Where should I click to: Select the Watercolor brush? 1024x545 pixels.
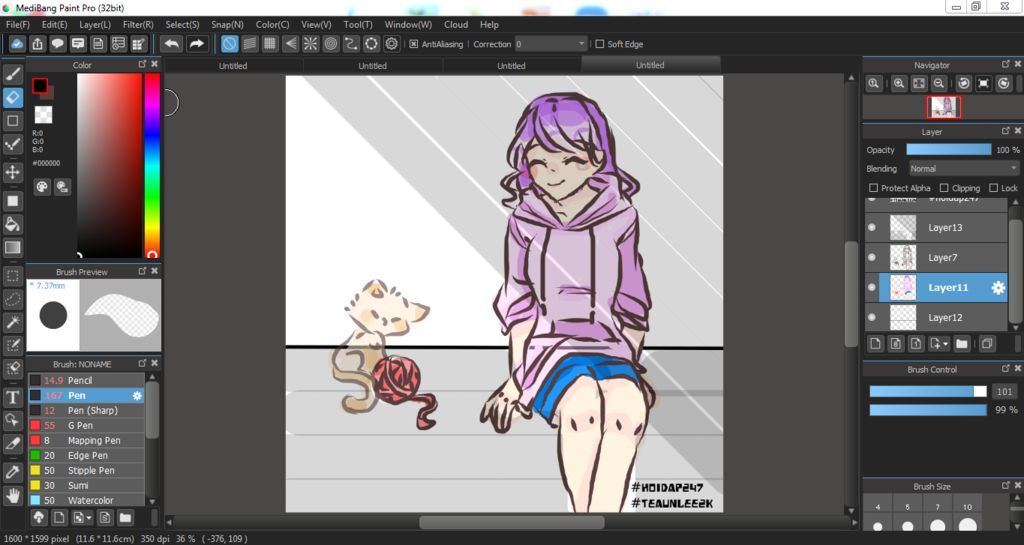(x=86, y=501)
